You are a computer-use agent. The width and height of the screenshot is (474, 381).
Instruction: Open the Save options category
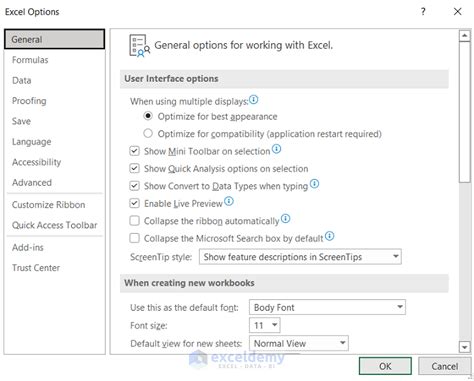point(55,121)
